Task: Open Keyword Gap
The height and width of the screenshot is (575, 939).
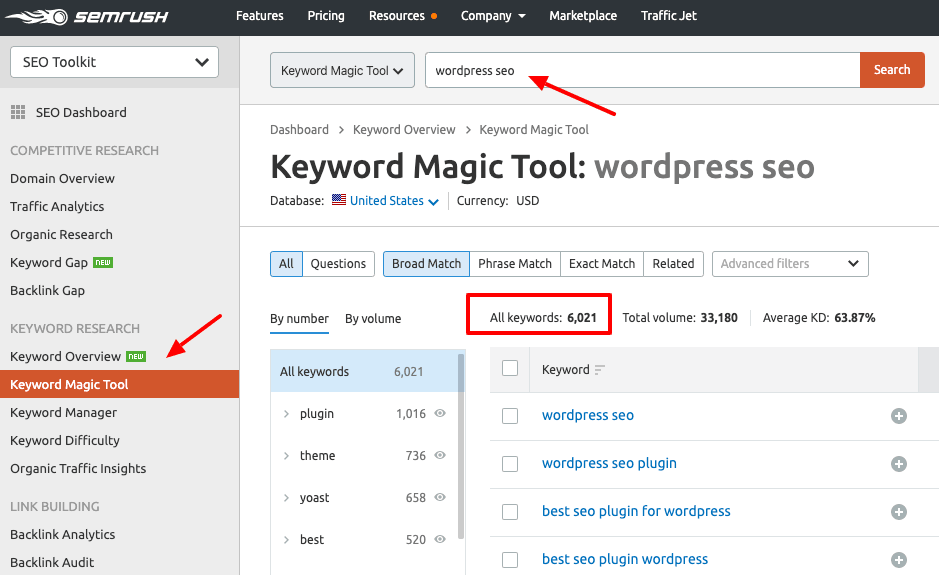Action: point(49,262)
